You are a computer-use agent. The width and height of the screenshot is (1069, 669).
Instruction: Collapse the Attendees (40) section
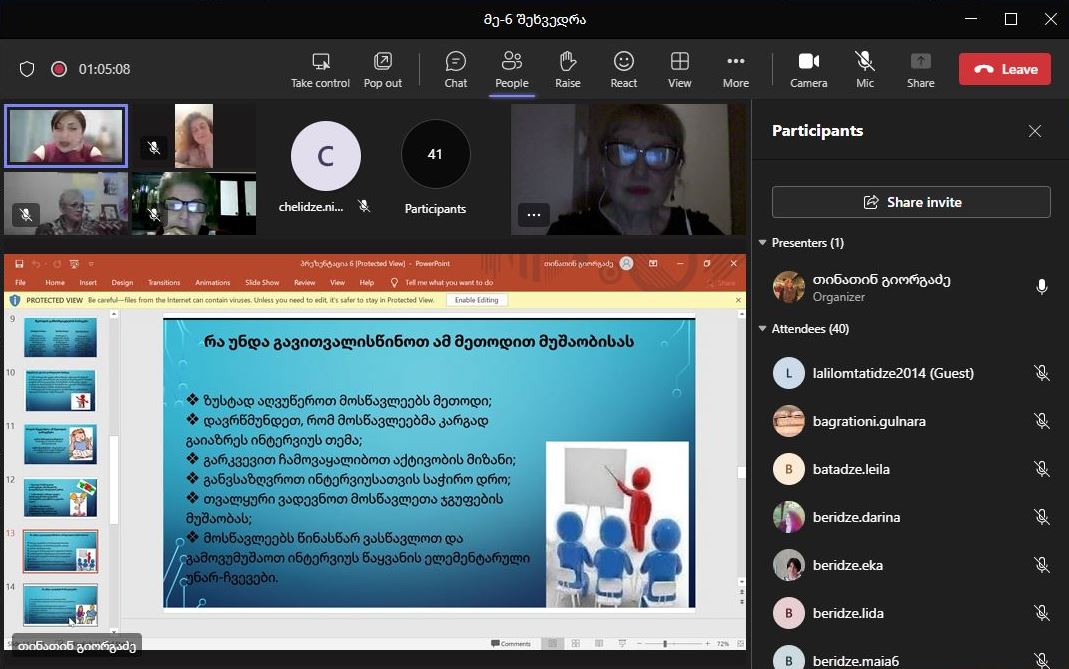[763, 328]
